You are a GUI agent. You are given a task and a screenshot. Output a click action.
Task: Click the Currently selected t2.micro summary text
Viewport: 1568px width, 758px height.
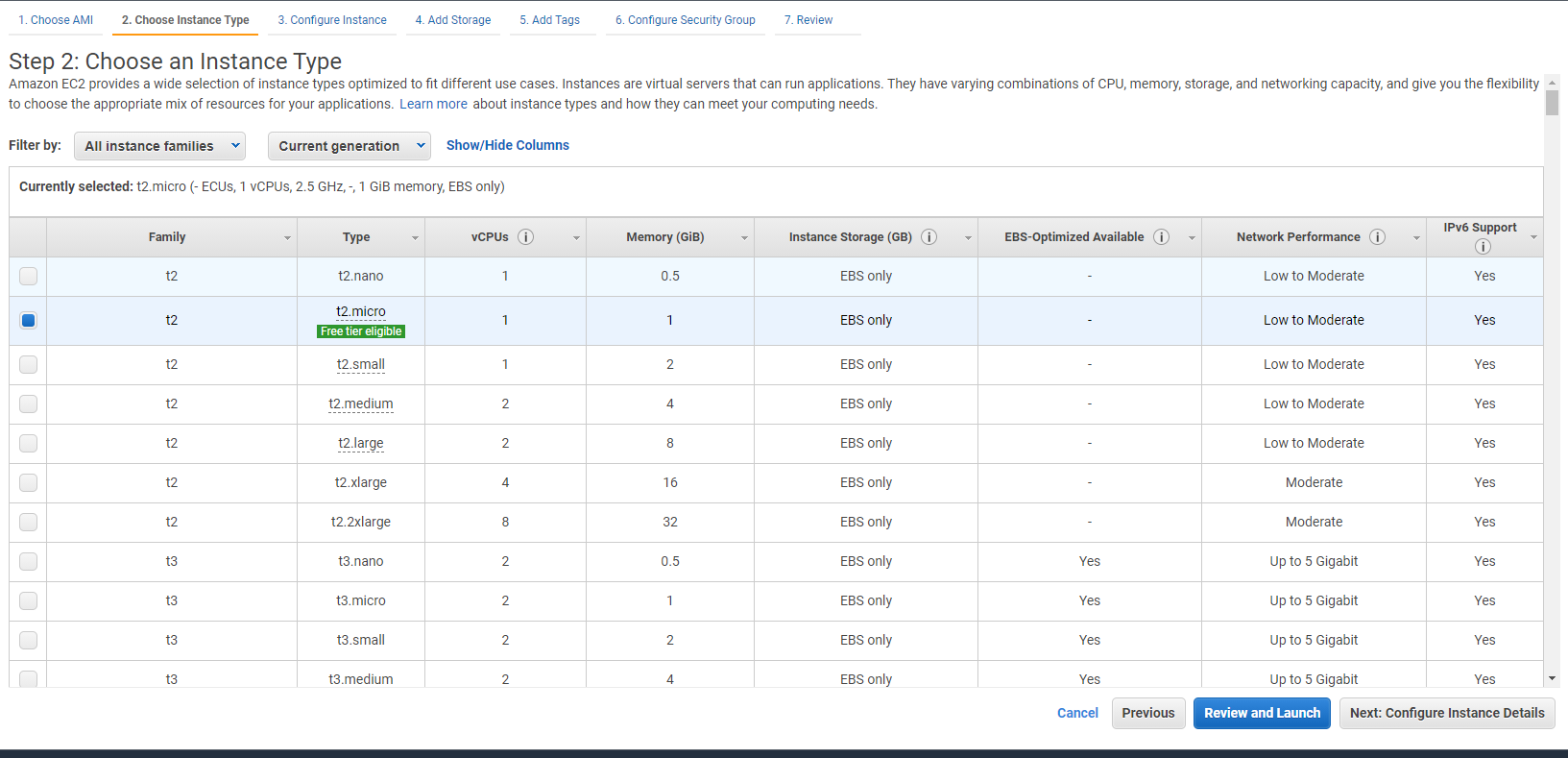pos(262,186)
